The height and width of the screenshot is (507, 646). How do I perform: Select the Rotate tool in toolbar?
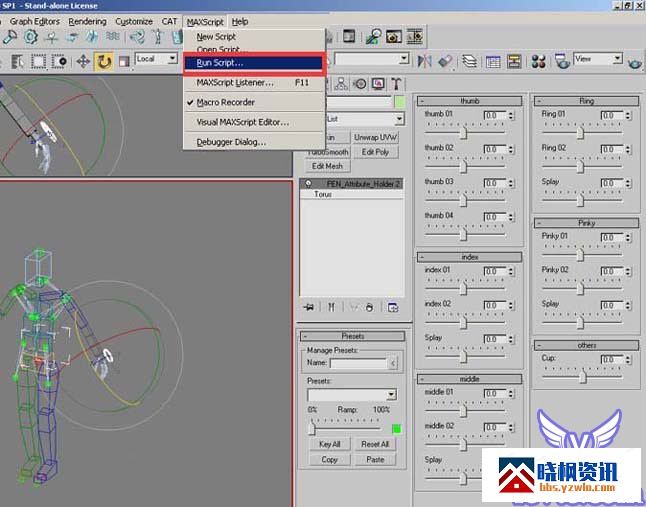click(104, 62)
